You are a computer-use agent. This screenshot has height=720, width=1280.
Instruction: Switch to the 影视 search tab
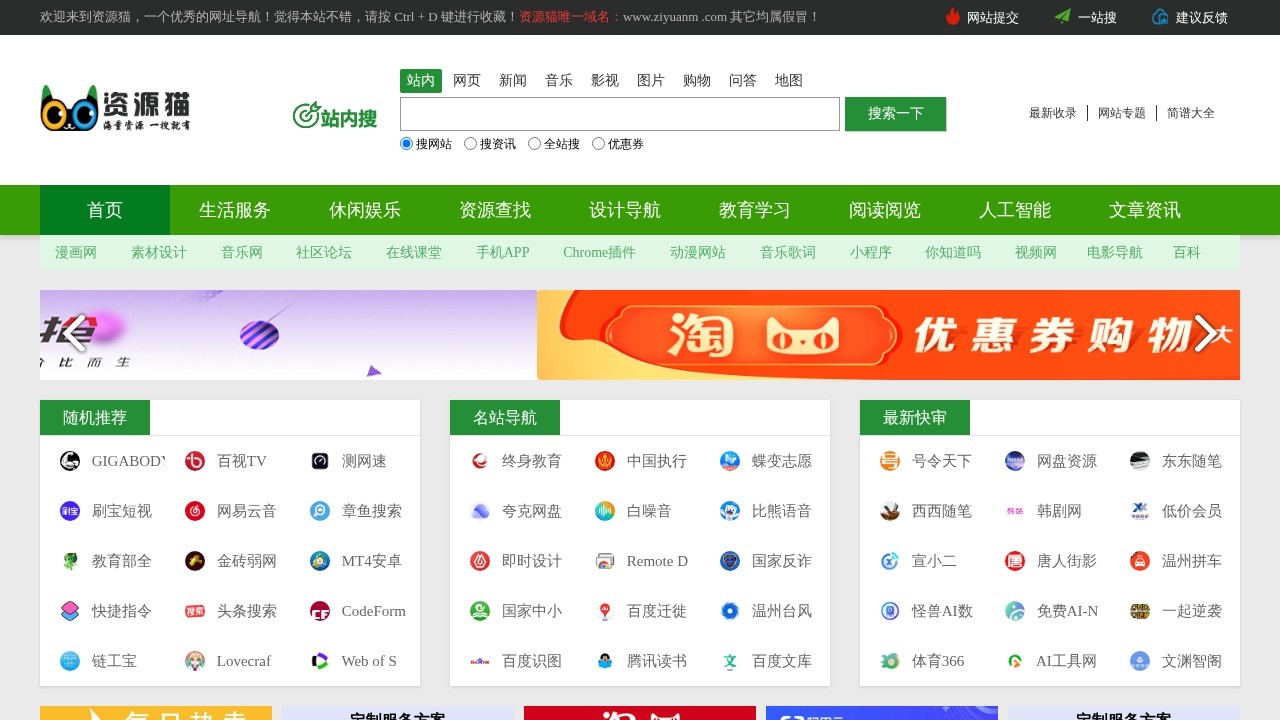(x=605, y=80)
